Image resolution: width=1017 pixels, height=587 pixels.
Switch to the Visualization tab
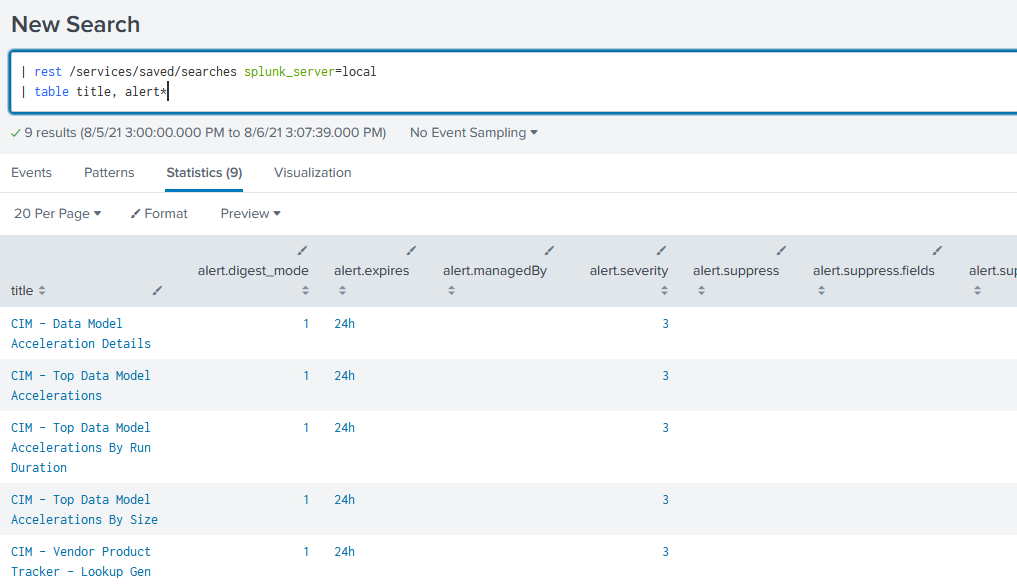pos(313,172)
